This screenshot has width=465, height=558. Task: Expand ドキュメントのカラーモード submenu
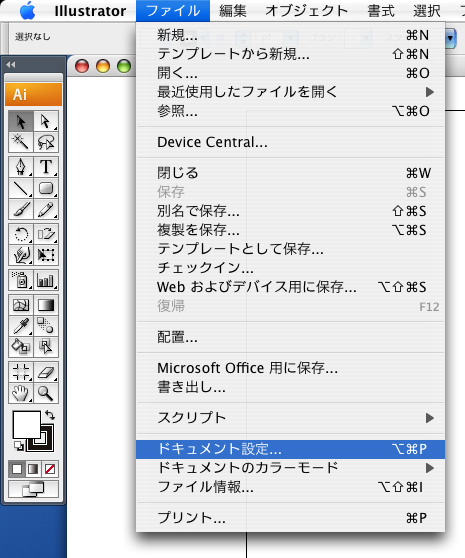click(x=290, y=468)
